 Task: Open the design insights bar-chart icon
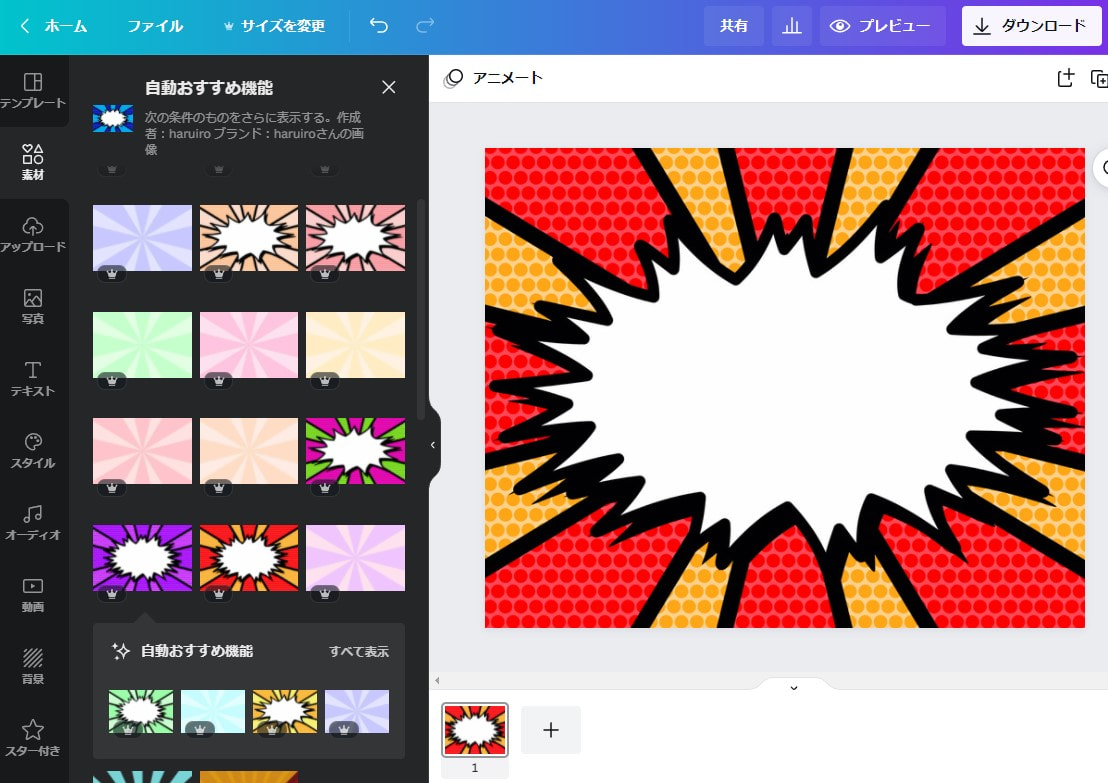tap(791, 25)
